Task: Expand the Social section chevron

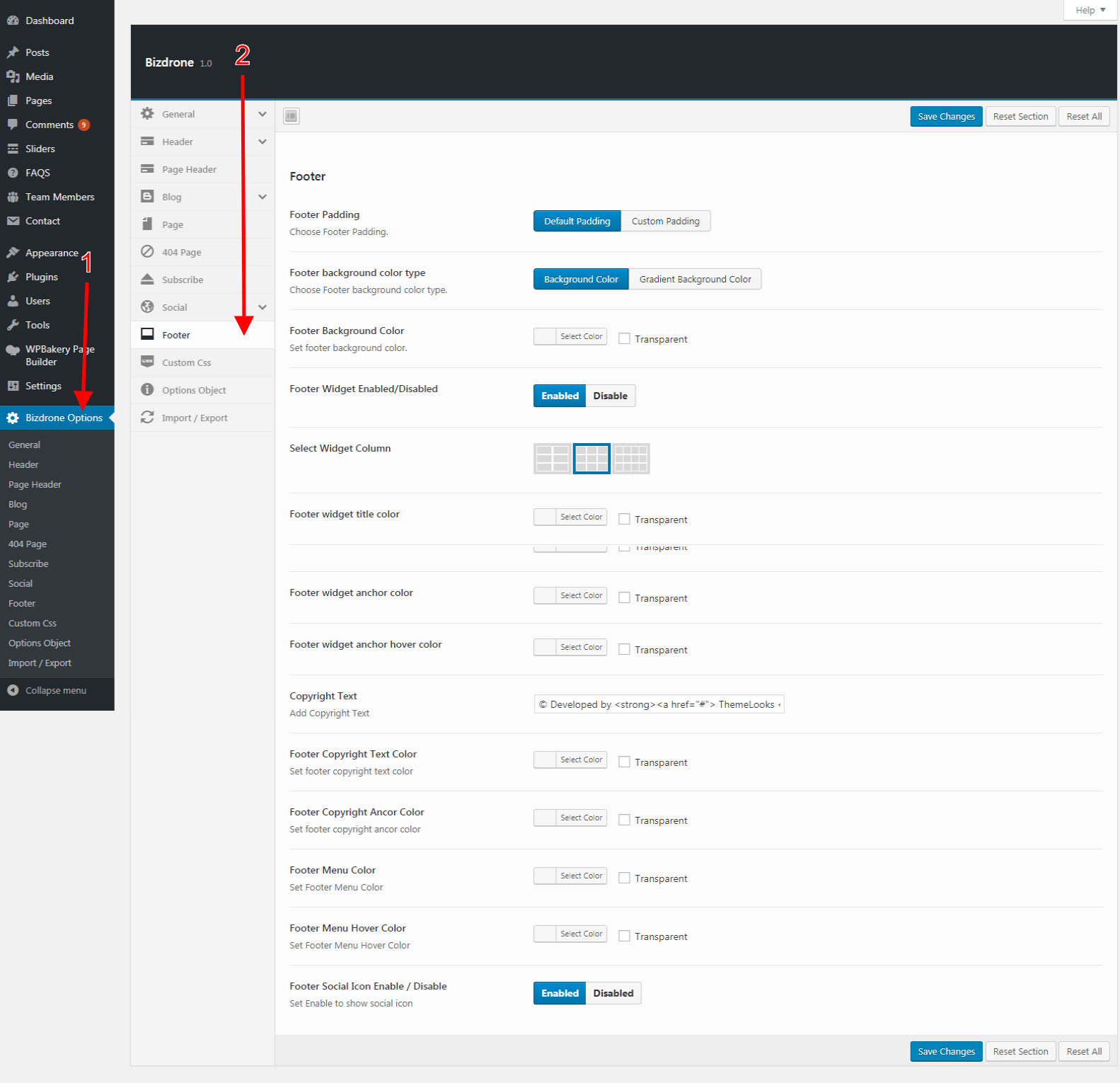Action: [262, 307]
